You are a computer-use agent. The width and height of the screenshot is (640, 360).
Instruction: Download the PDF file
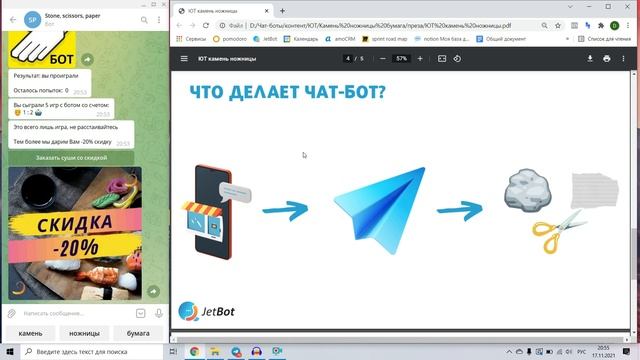point(590,59)
